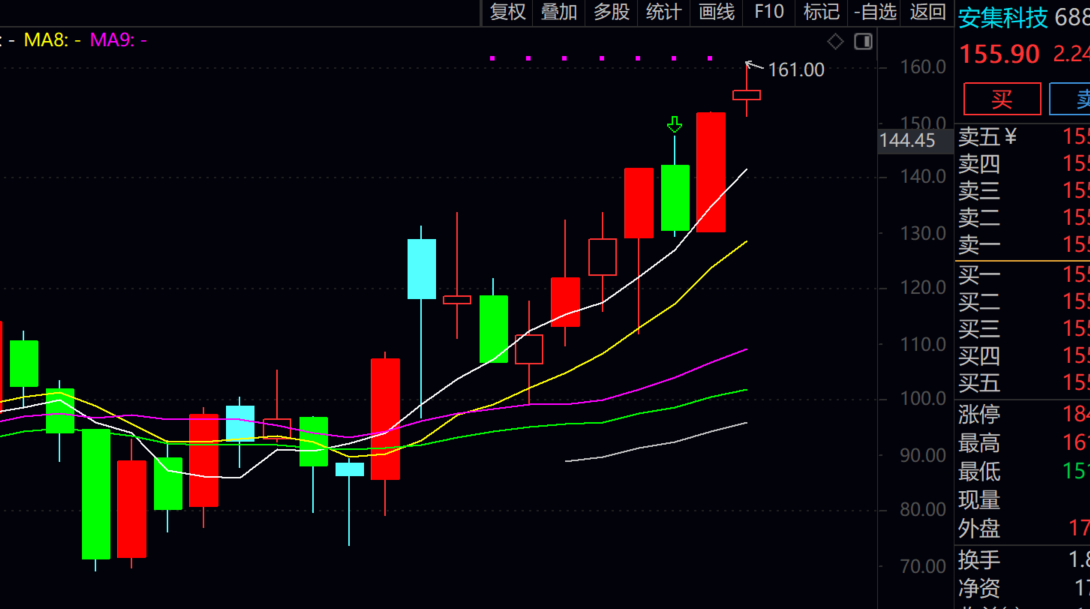Click the green down-arrow signal marker
1090x609 pixels.
click(x=674, y=124)
